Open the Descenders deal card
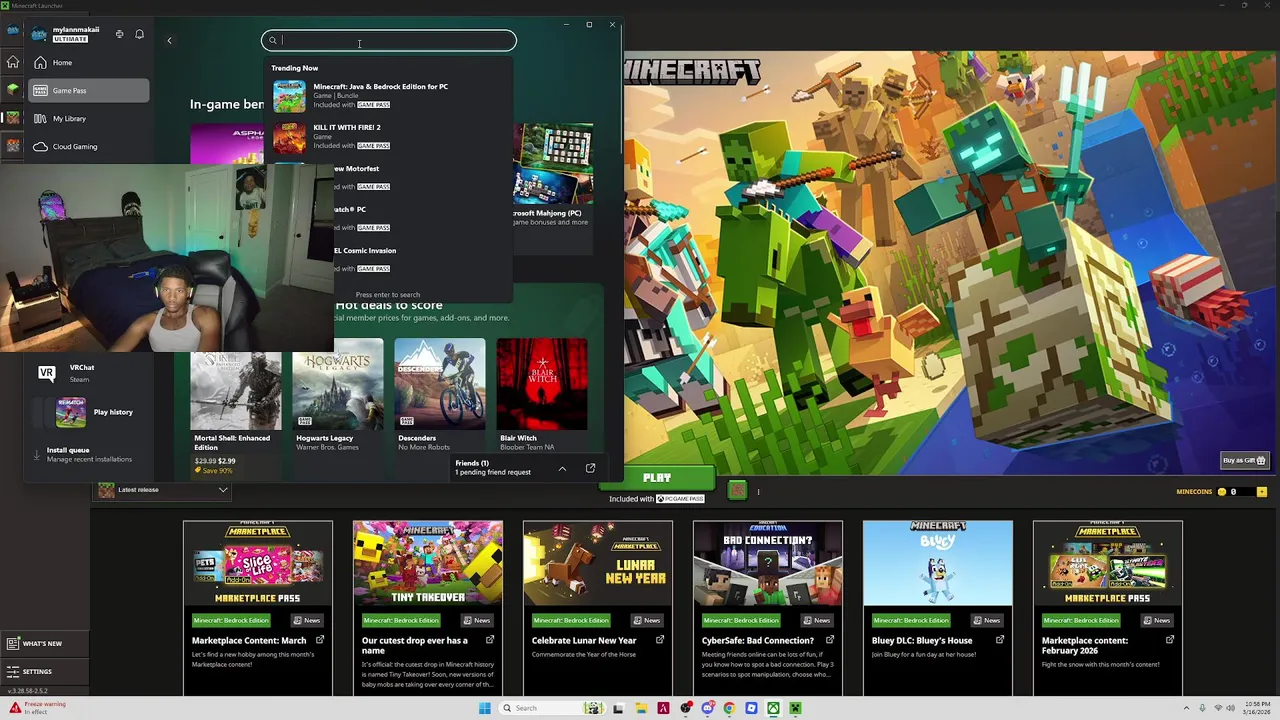1280x720 pixels. [440, 395]
